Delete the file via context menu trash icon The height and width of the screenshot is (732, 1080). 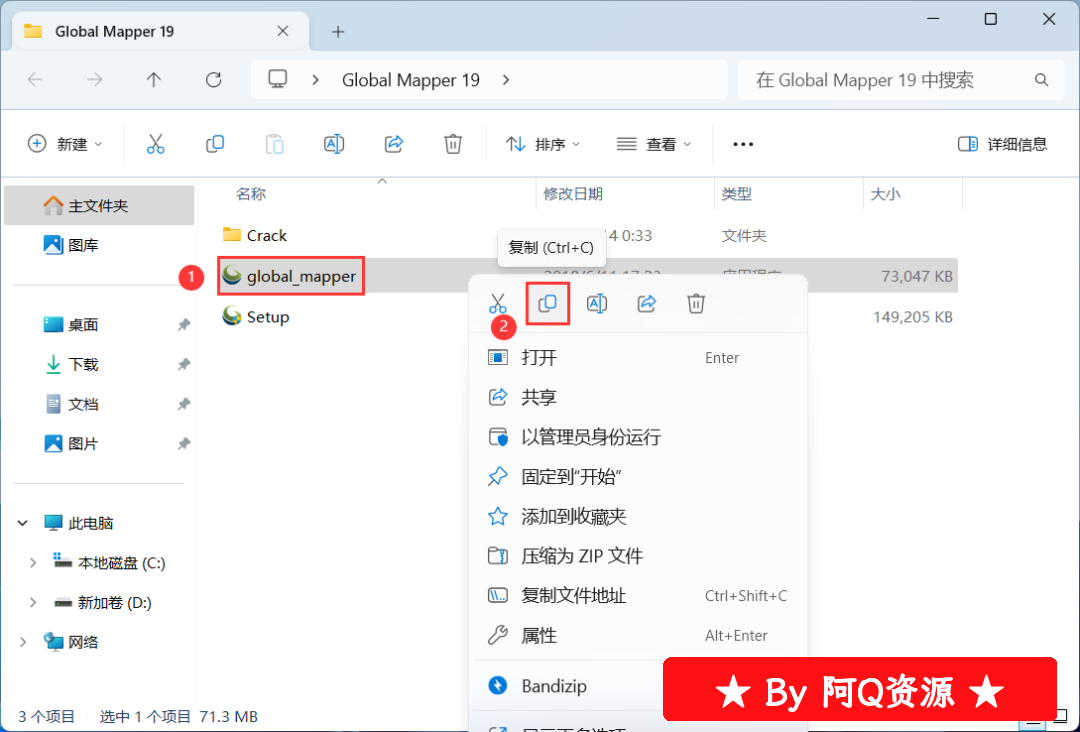[696, 303]
